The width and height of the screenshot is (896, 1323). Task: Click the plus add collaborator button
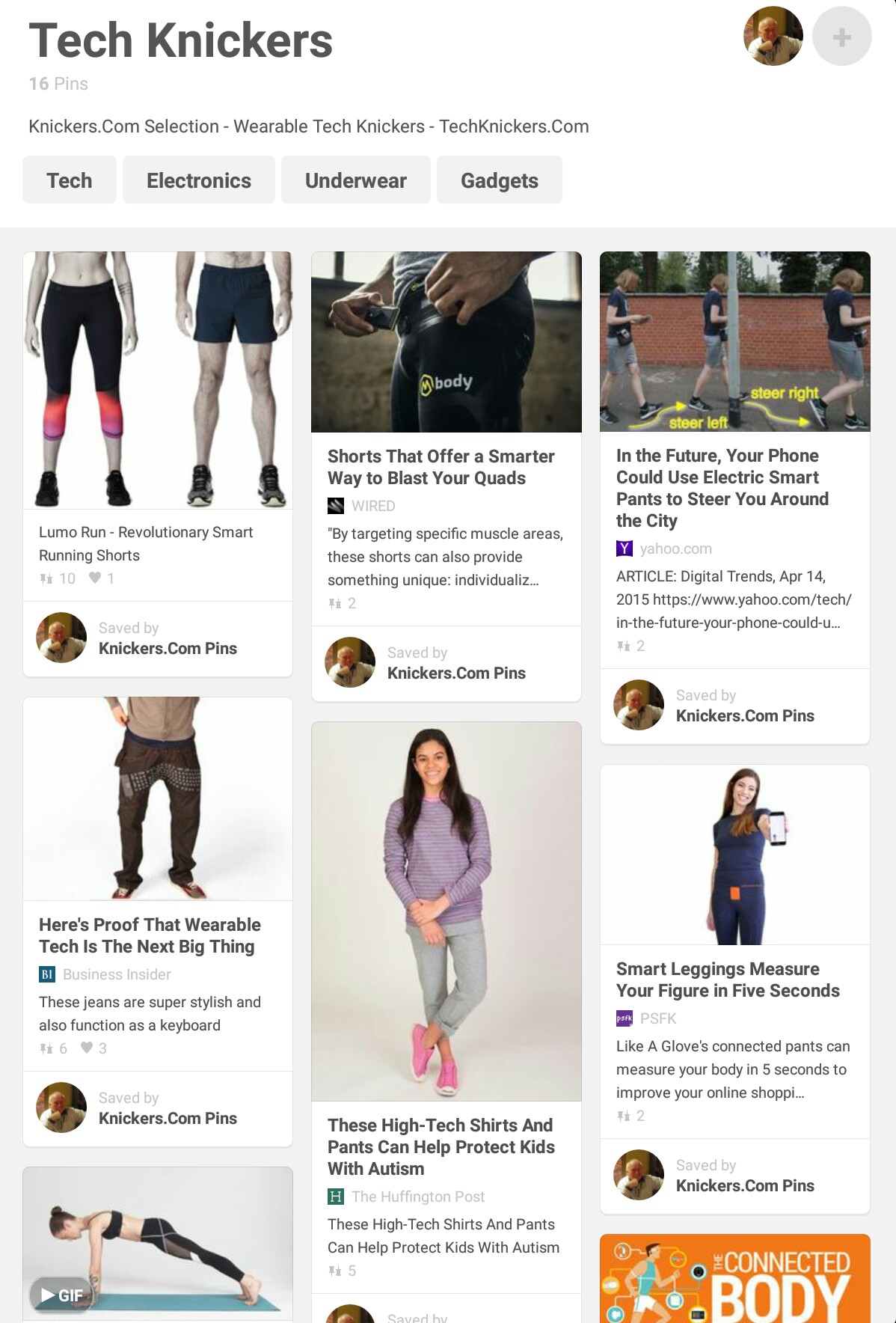pyautogui.click(x=841, y=37)
